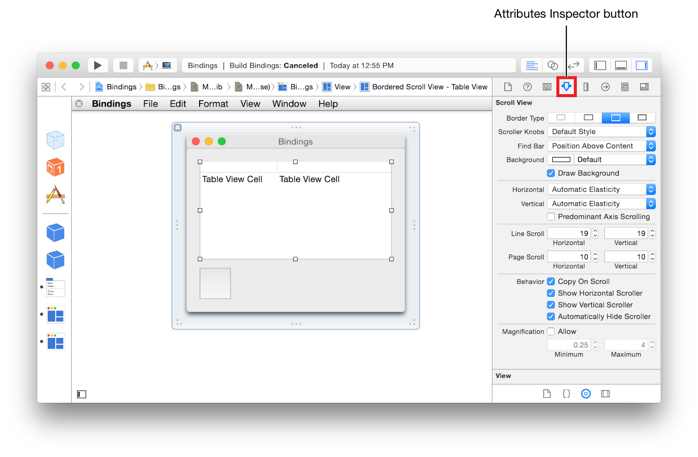This screenshot has width=698, height=457.
Task: Open Horizontal elasticity dropdown
Action: (601, 190)
